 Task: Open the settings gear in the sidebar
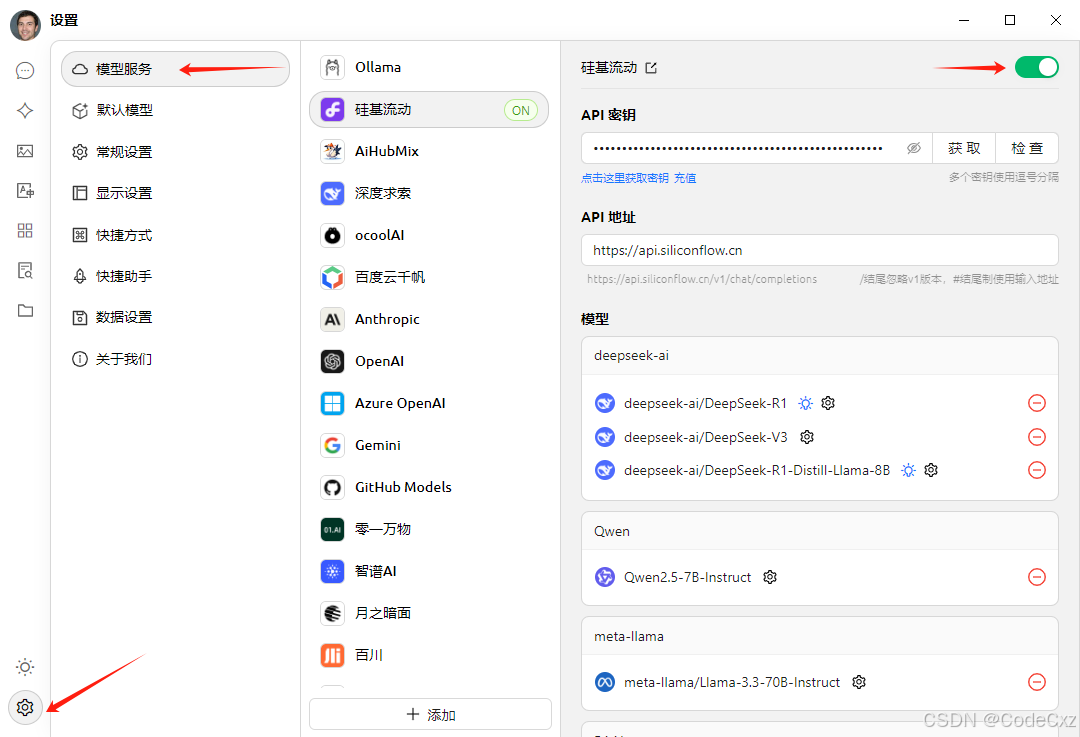coord(25,707)
